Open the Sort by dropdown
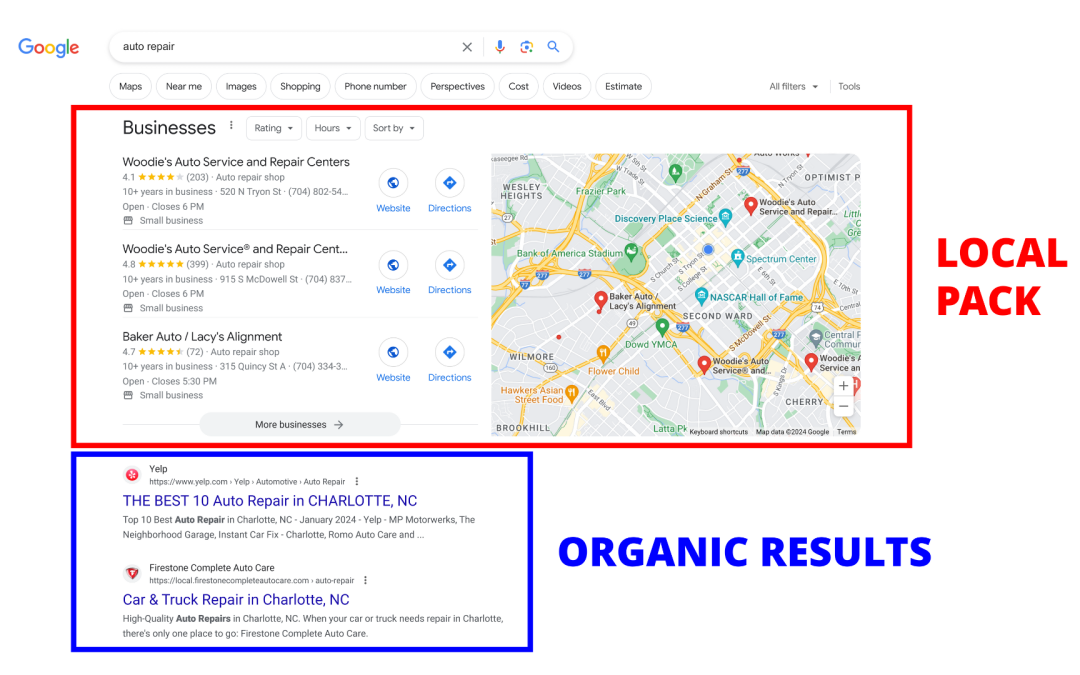Viewport: 1080px width, 675px height. (394, 128)
